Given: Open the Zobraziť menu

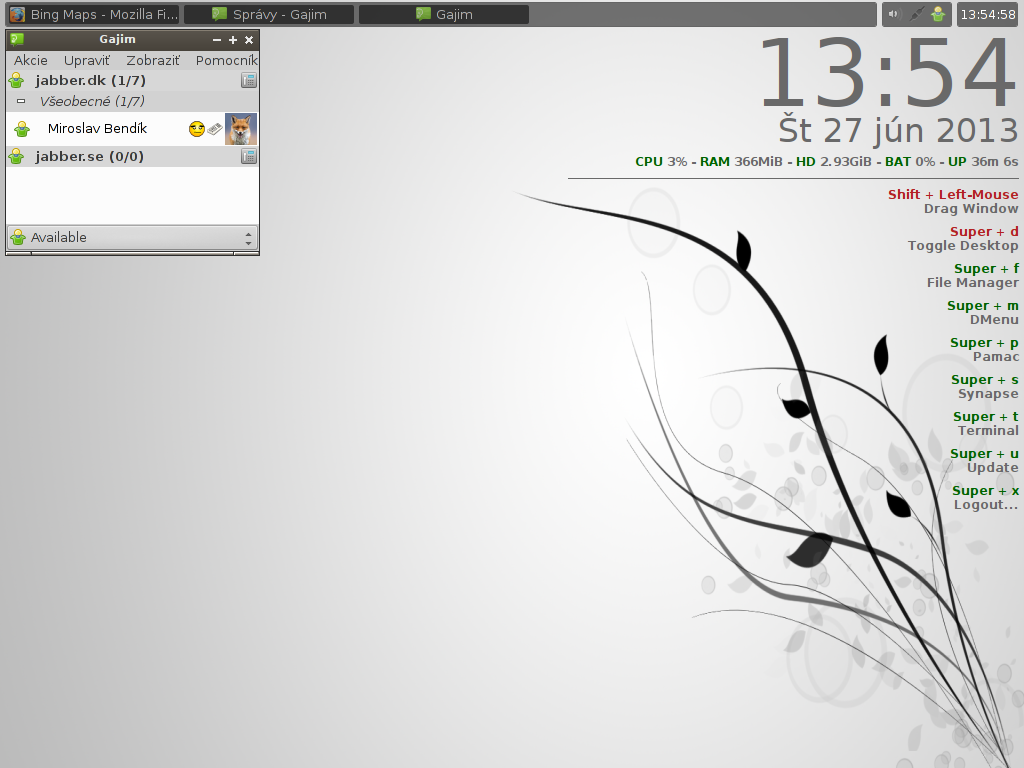Looking at the screenshot, I should (x=153, y=60).
